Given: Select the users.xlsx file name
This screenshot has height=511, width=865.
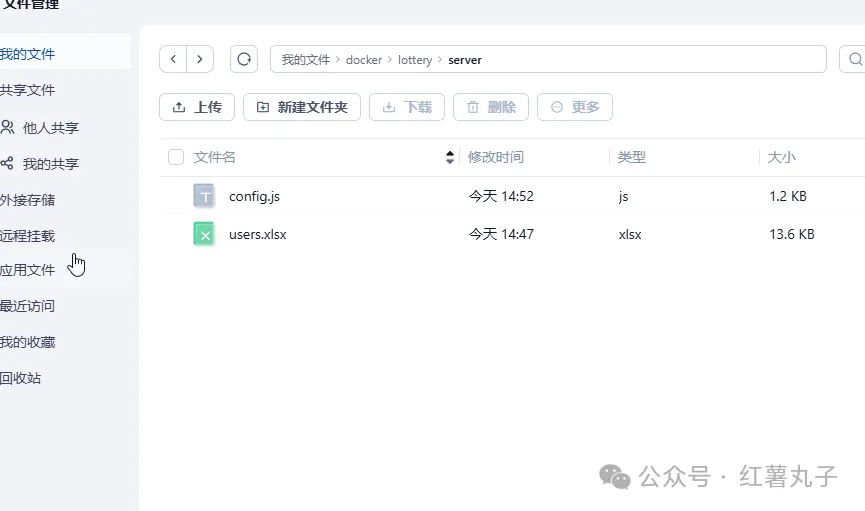Looking at the screenshot, I should click(257, 234).
